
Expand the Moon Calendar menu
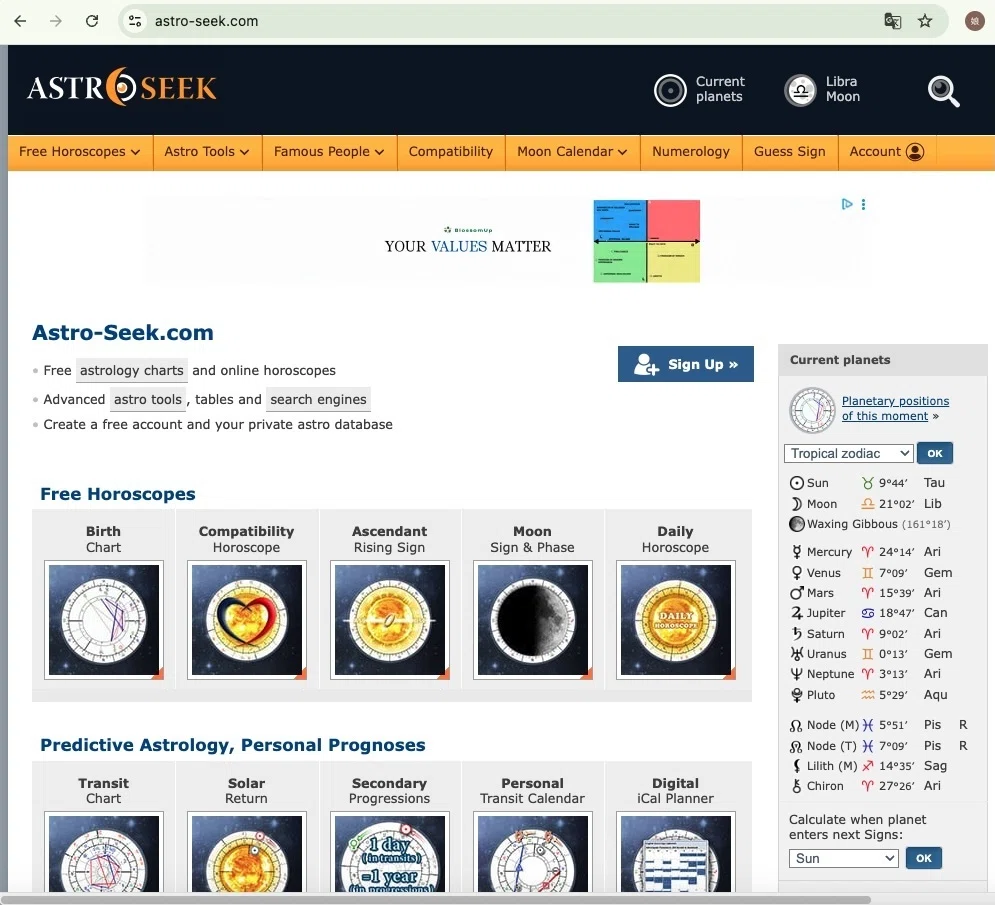point(572,152)
